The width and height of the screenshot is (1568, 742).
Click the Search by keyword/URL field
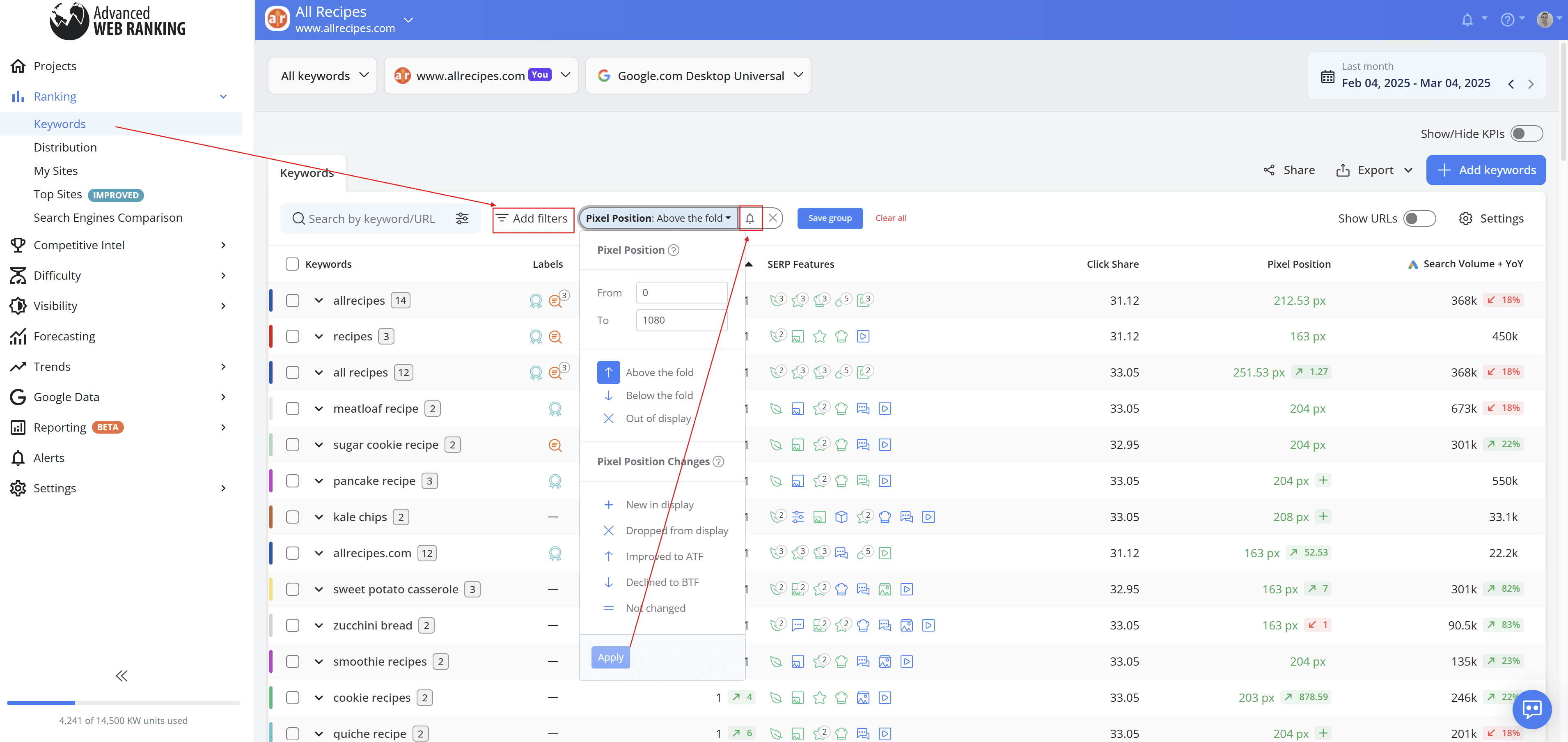coord(371,218)
